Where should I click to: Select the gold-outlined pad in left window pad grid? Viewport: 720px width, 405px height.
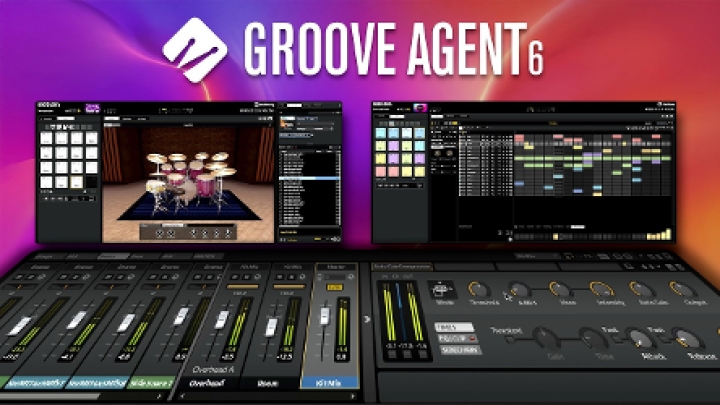coord(76,182)
